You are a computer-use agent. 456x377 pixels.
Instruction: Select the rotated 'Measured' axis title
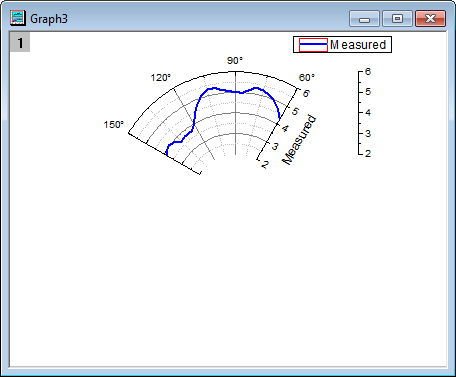[x=299, y=140]
